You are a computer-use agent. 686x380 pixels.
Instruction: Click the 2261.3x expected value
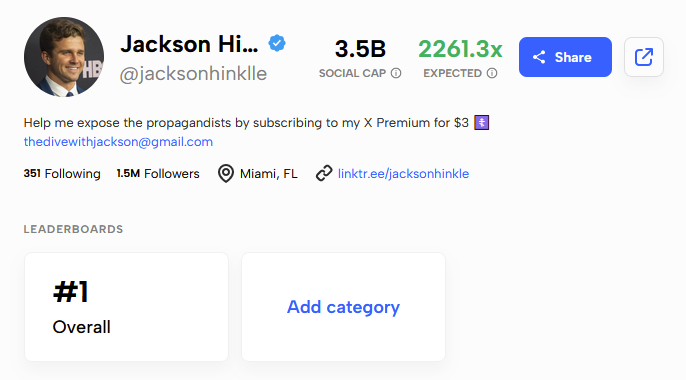460,49
